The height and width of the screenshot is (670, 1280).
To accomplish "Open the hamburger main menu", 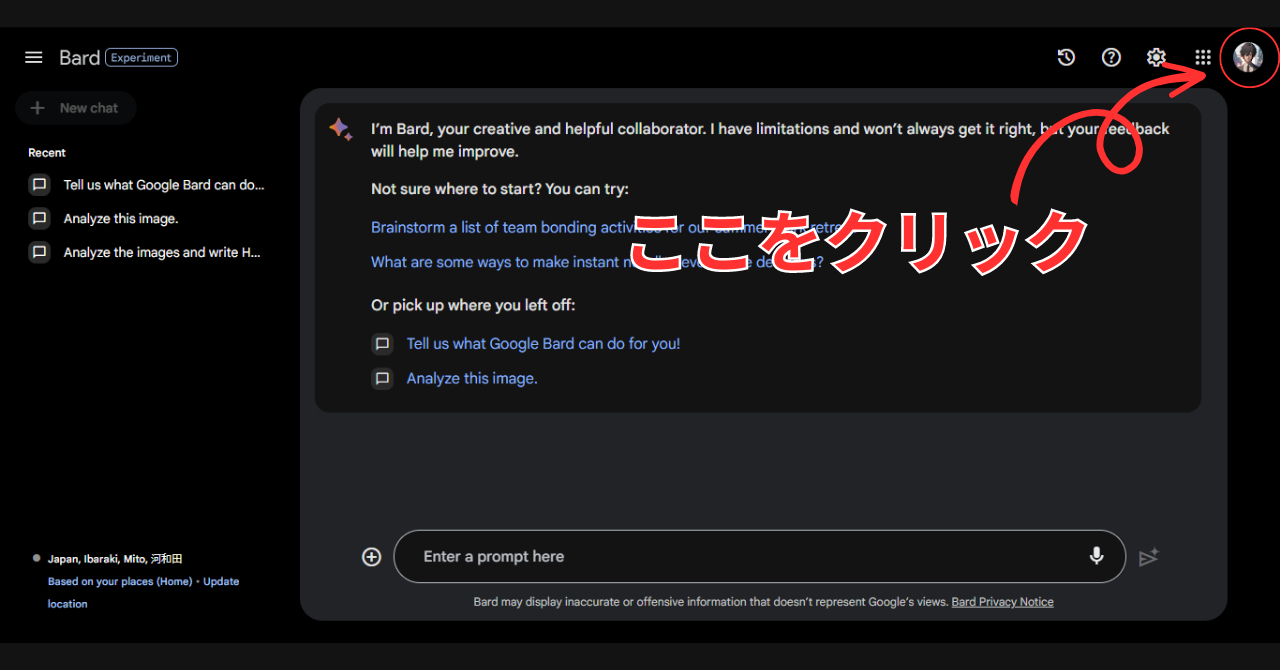I will (34, 58).
